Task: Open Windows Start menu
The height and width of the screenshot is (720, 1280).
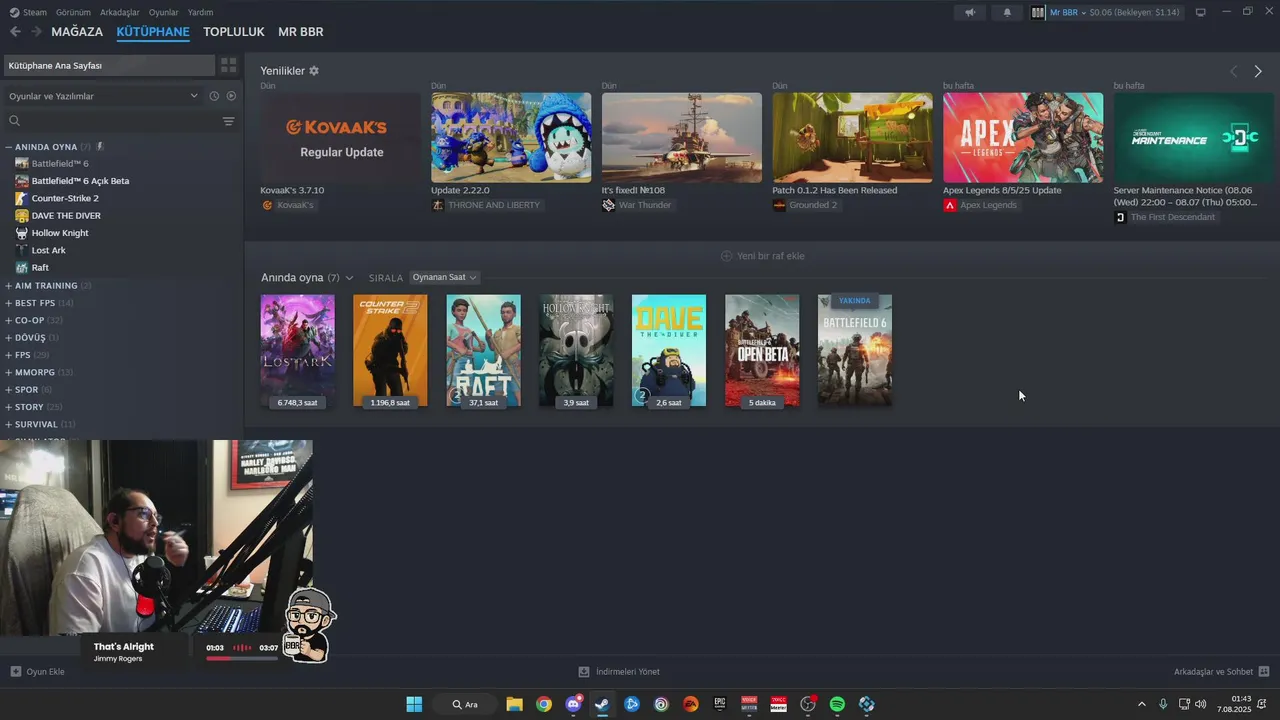Action: (414, 704)
